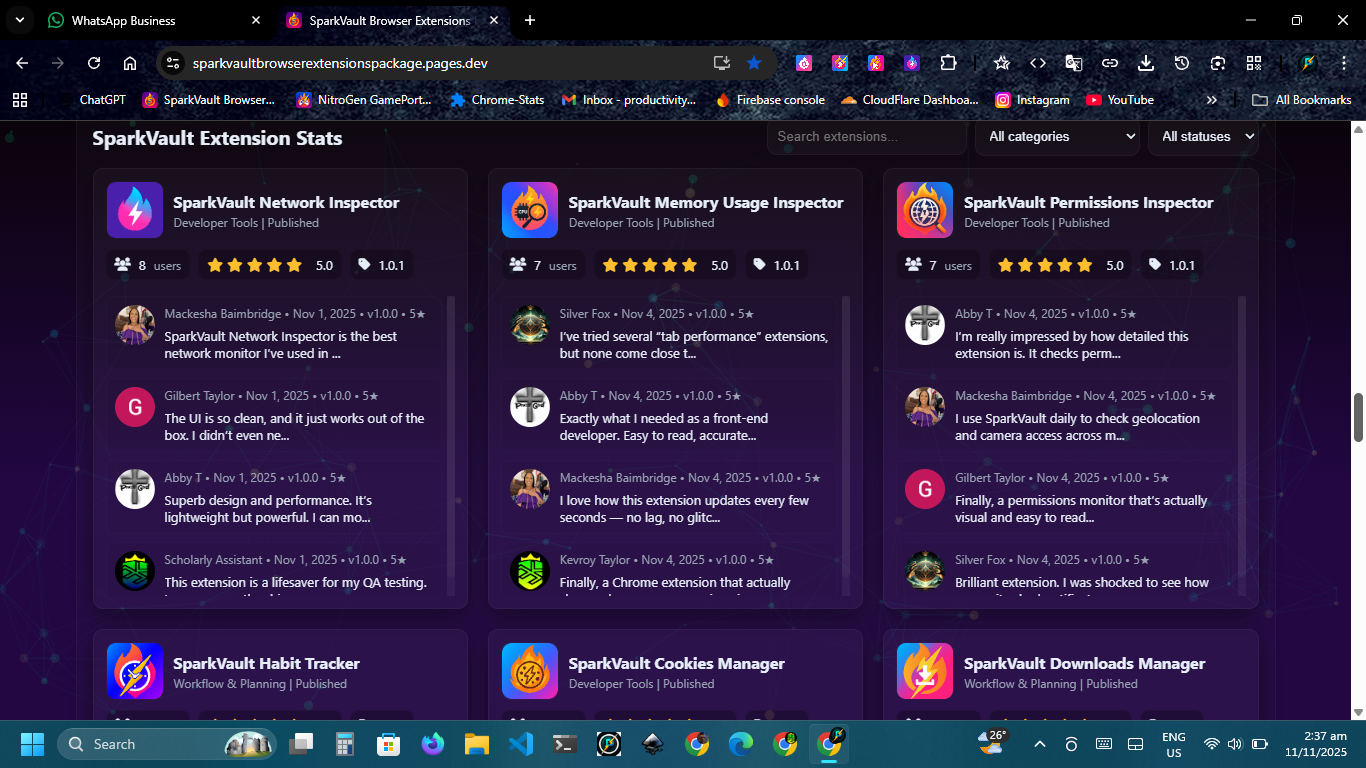The width and height of the screenshot is (1366, 768).
Task: Open Google Translate from the address bar
Action: (x=1073, y=62)
